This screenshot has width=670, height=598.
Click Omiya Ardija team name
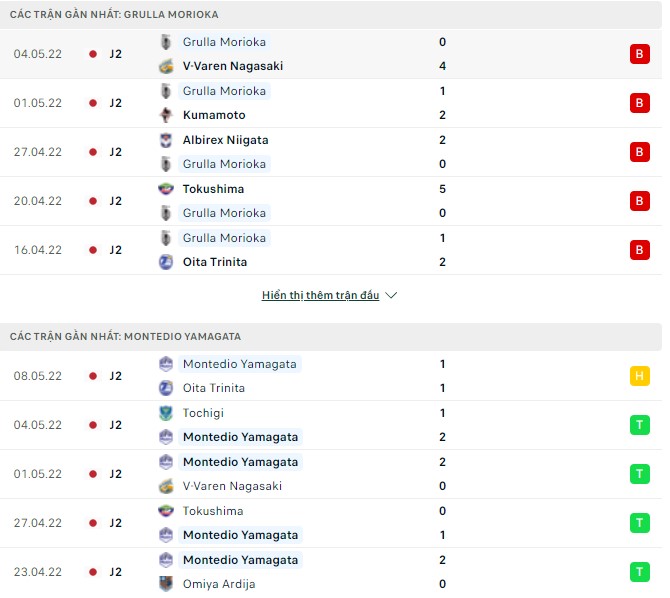coord(218,584)
